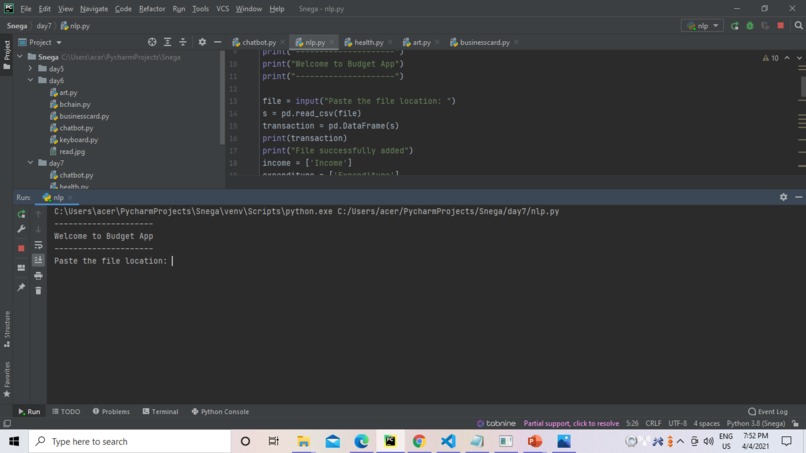Toggle the Project sidebar tool button
Image resolution: width=806 pixels, height=453 pixels.
pyautogui.click(x=7, y=56)
